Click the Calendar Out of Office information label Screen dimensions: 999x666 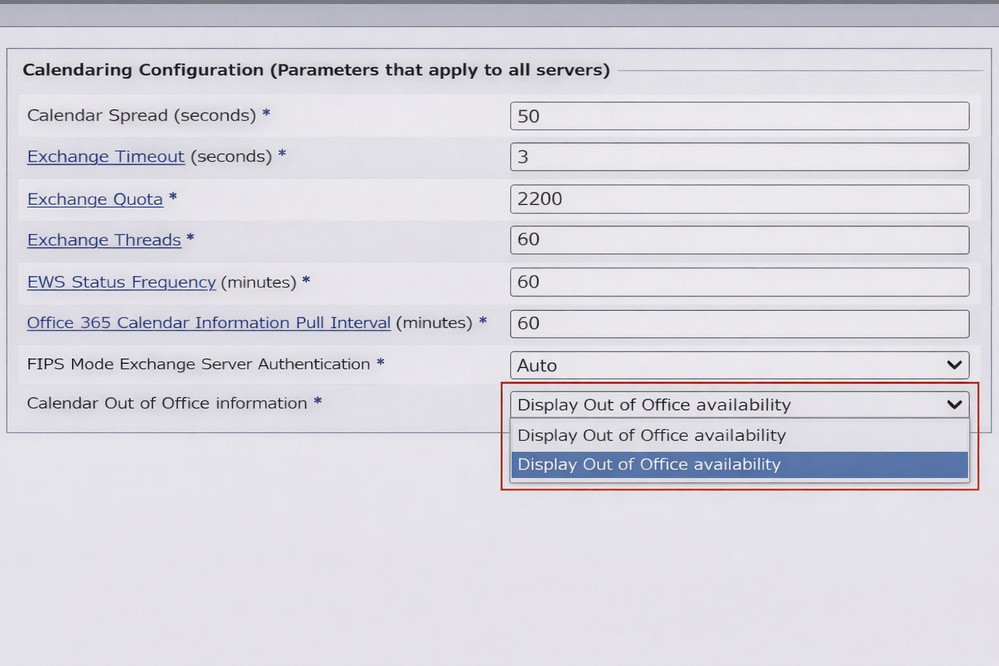point(167,403)
